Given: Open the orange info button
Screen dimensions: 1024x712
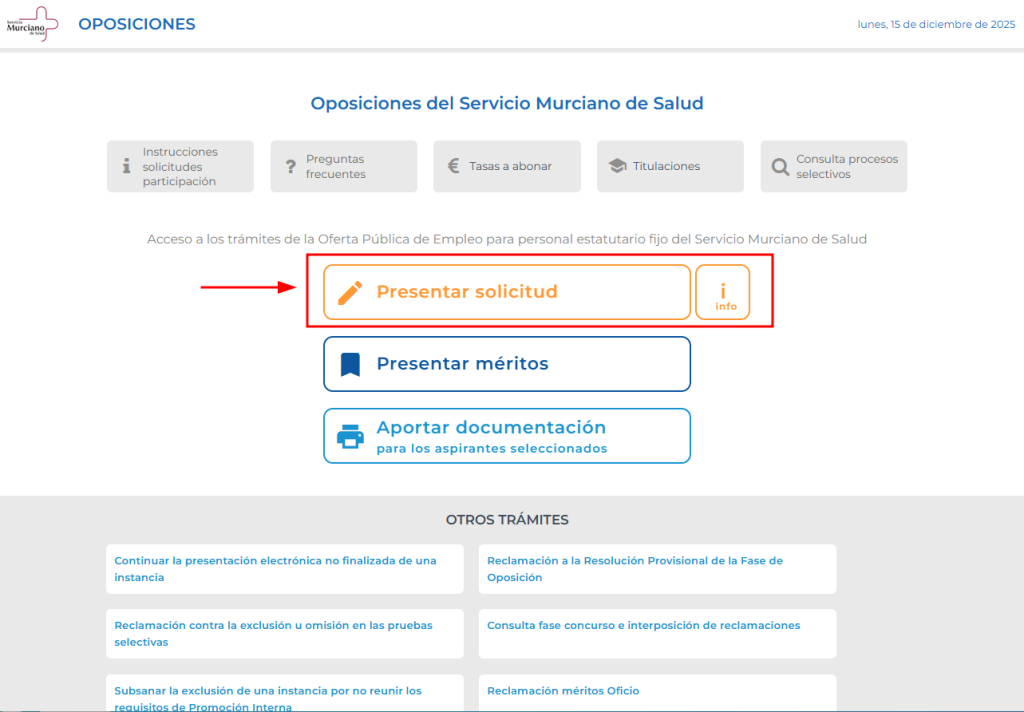Looking at the screenshot, I should [722, 292].
